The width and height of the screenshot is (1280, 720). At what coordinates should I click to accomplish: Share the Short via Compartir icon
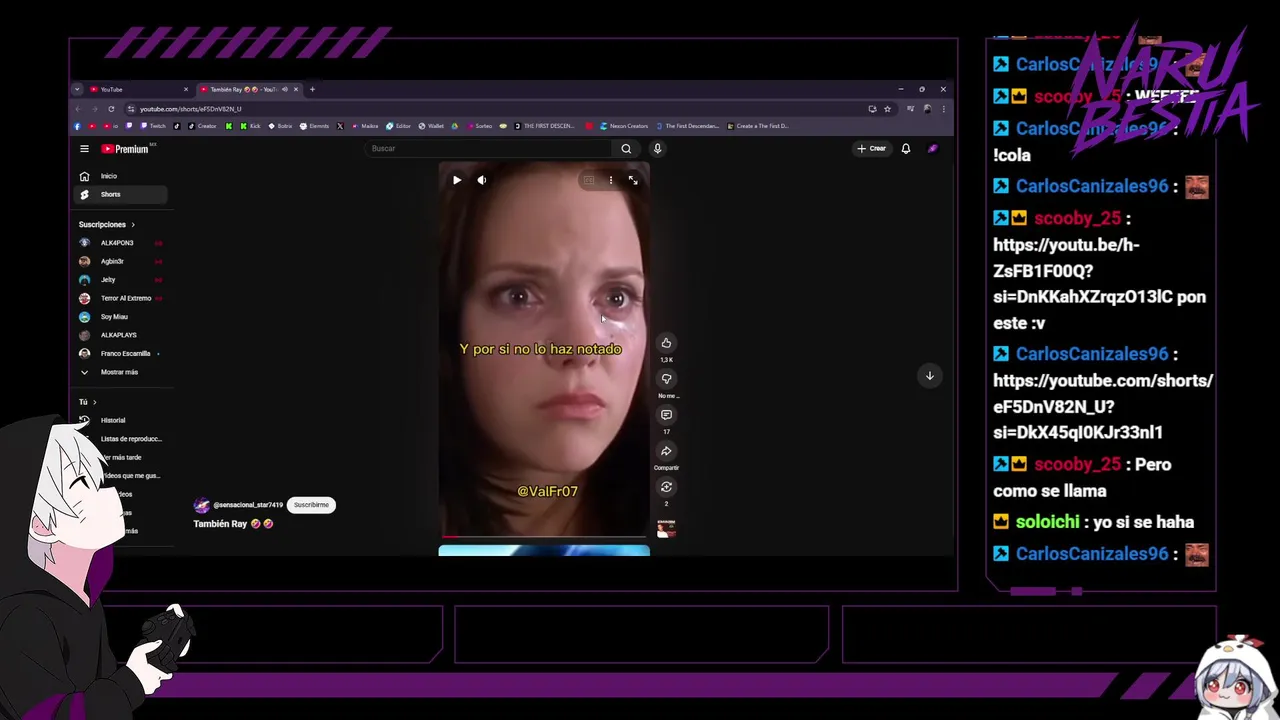coord(666,451)
